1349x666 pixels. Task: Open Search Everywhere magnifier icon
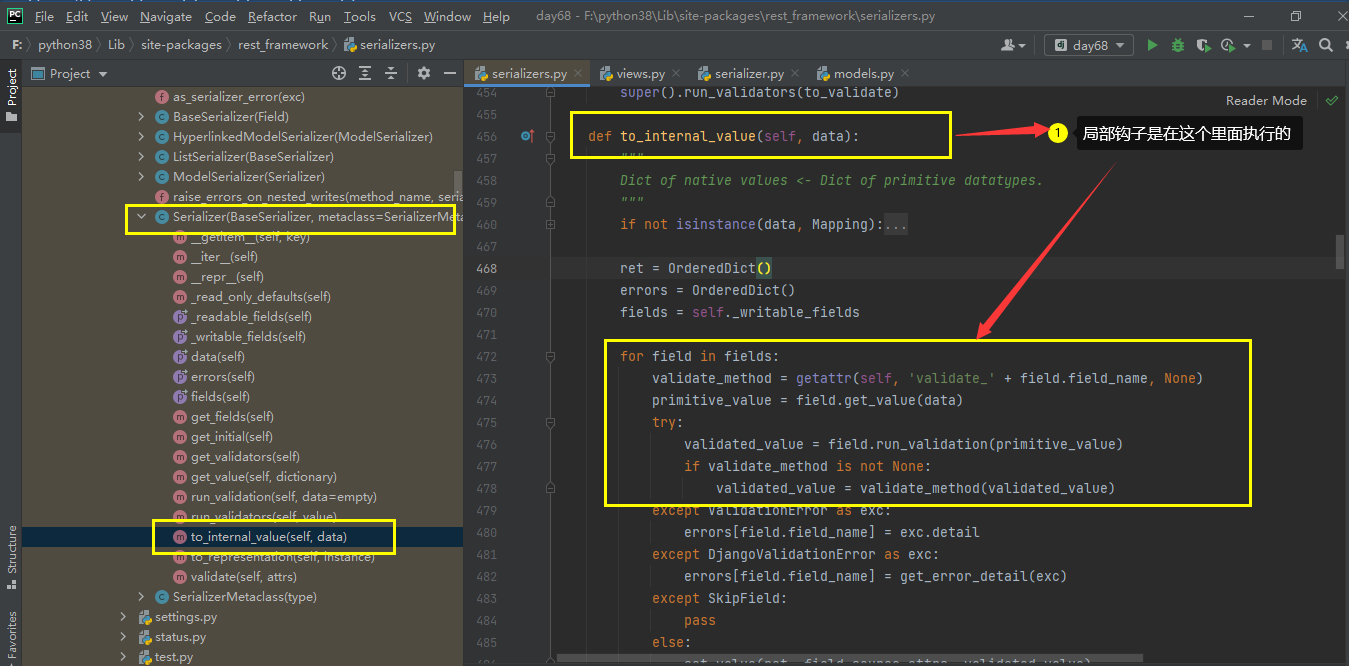point(1326,45)
